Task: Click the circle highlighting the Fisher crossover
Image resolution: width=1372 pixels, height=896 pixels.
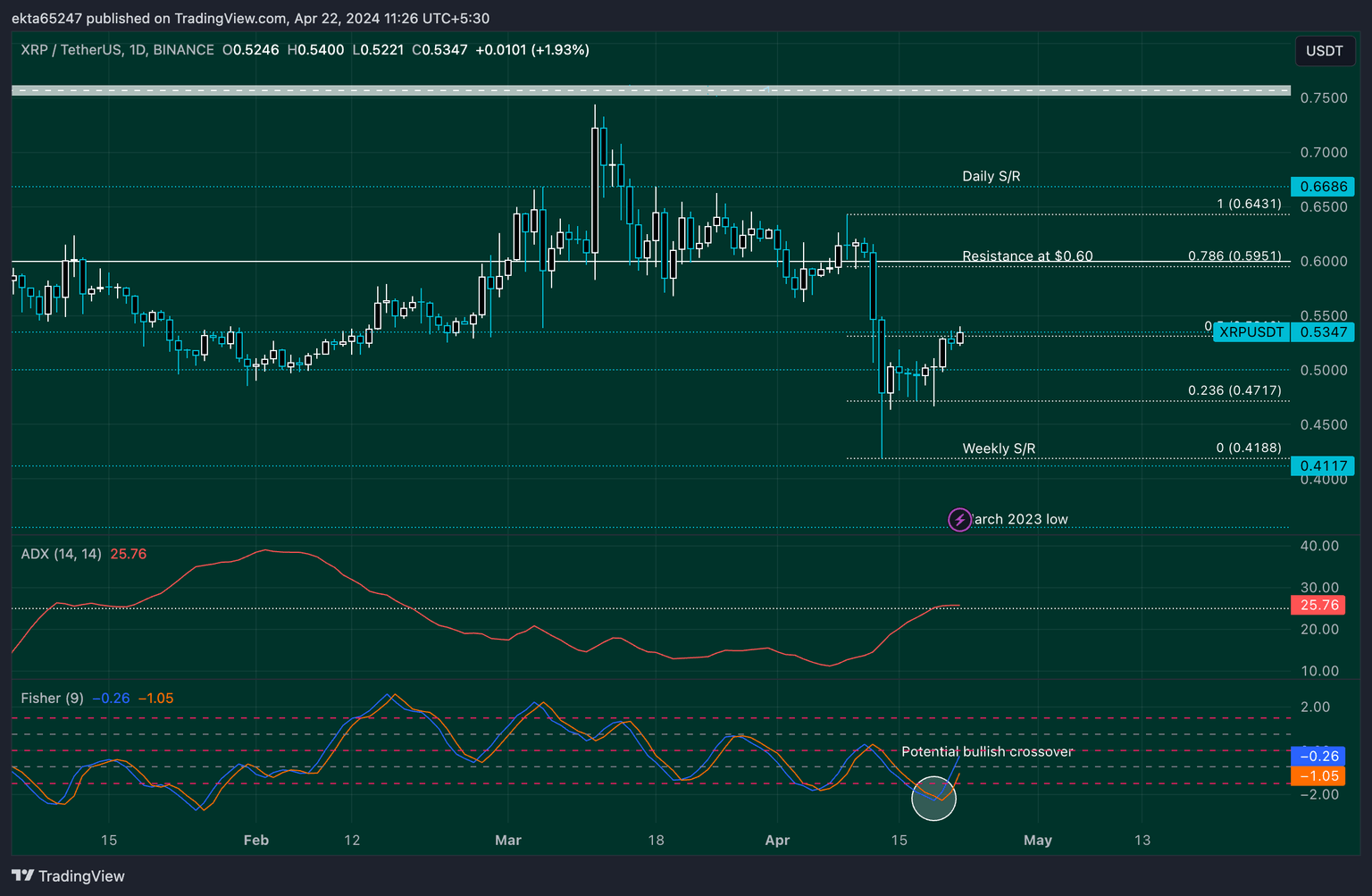Action: click(934, 799)
